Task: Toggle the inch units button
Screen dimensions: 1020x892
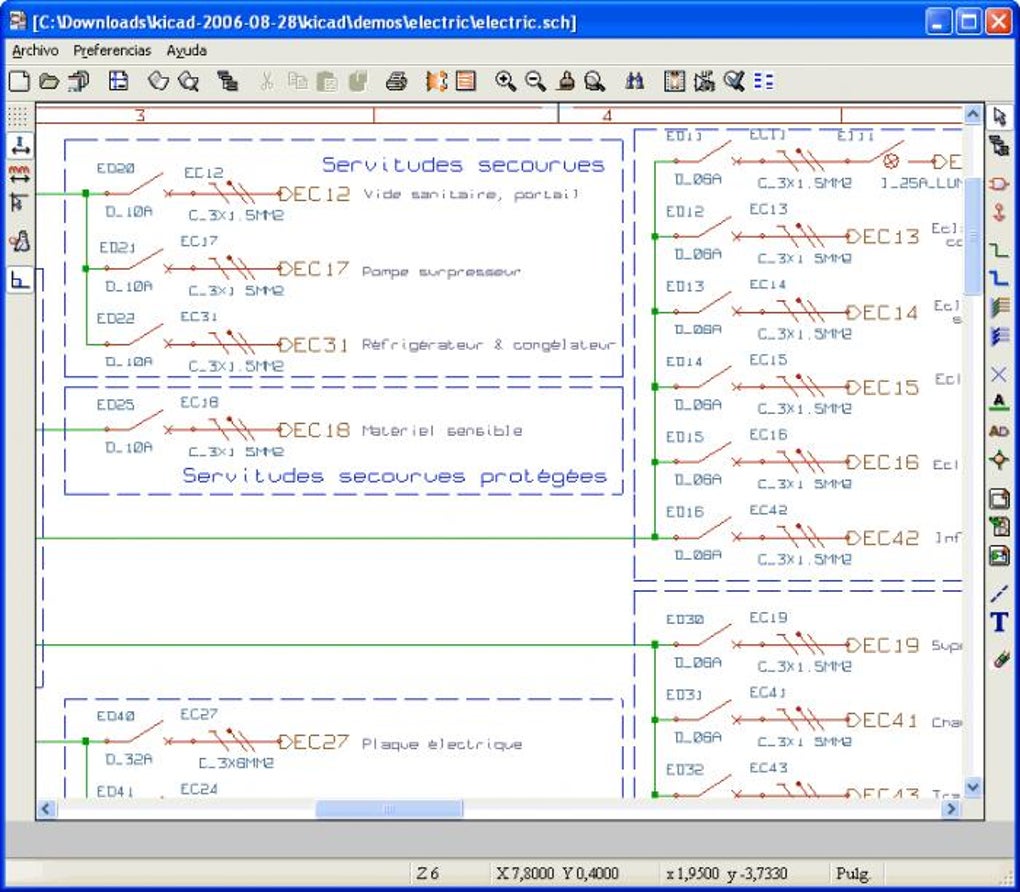Action: [18, 146]
